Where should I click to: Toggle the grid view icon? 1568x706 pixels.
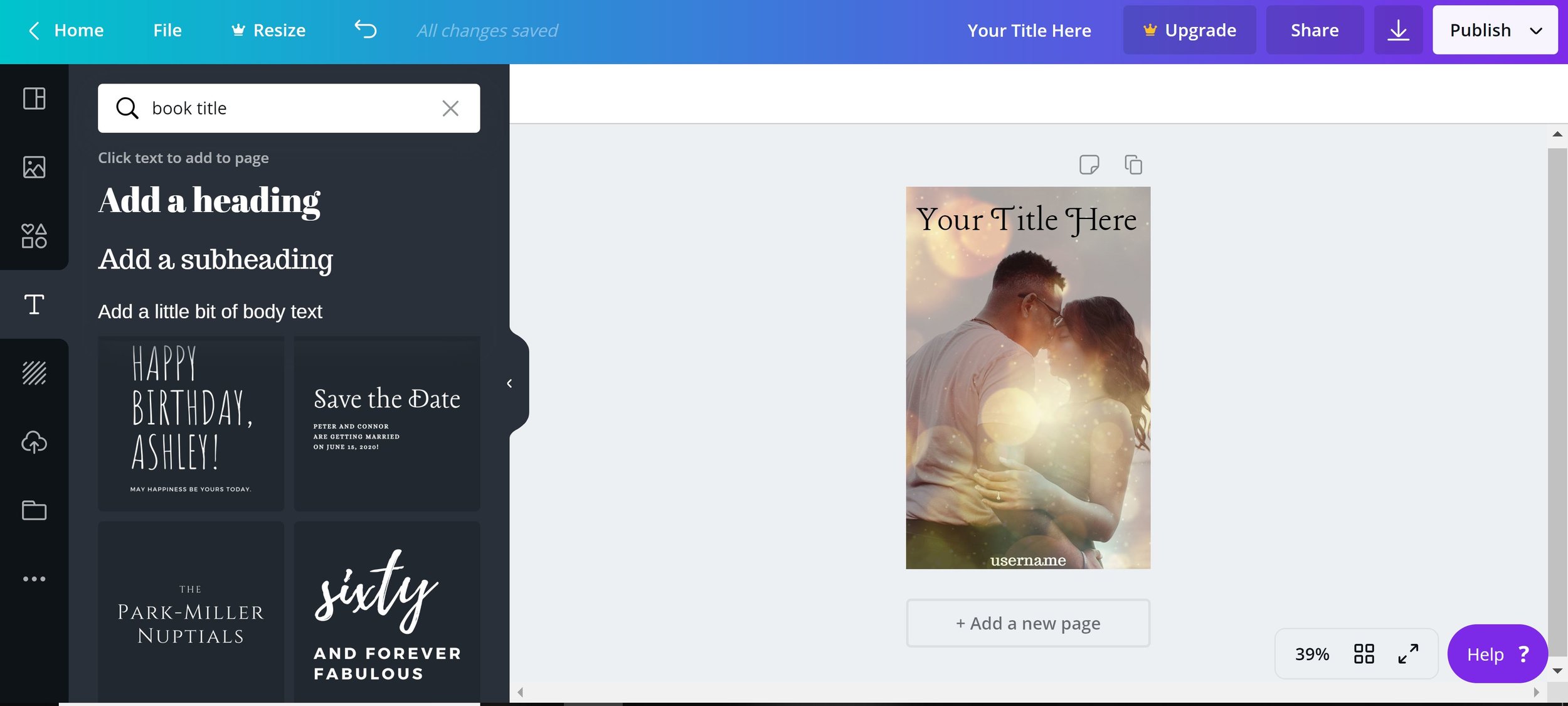click(1364, 654)
